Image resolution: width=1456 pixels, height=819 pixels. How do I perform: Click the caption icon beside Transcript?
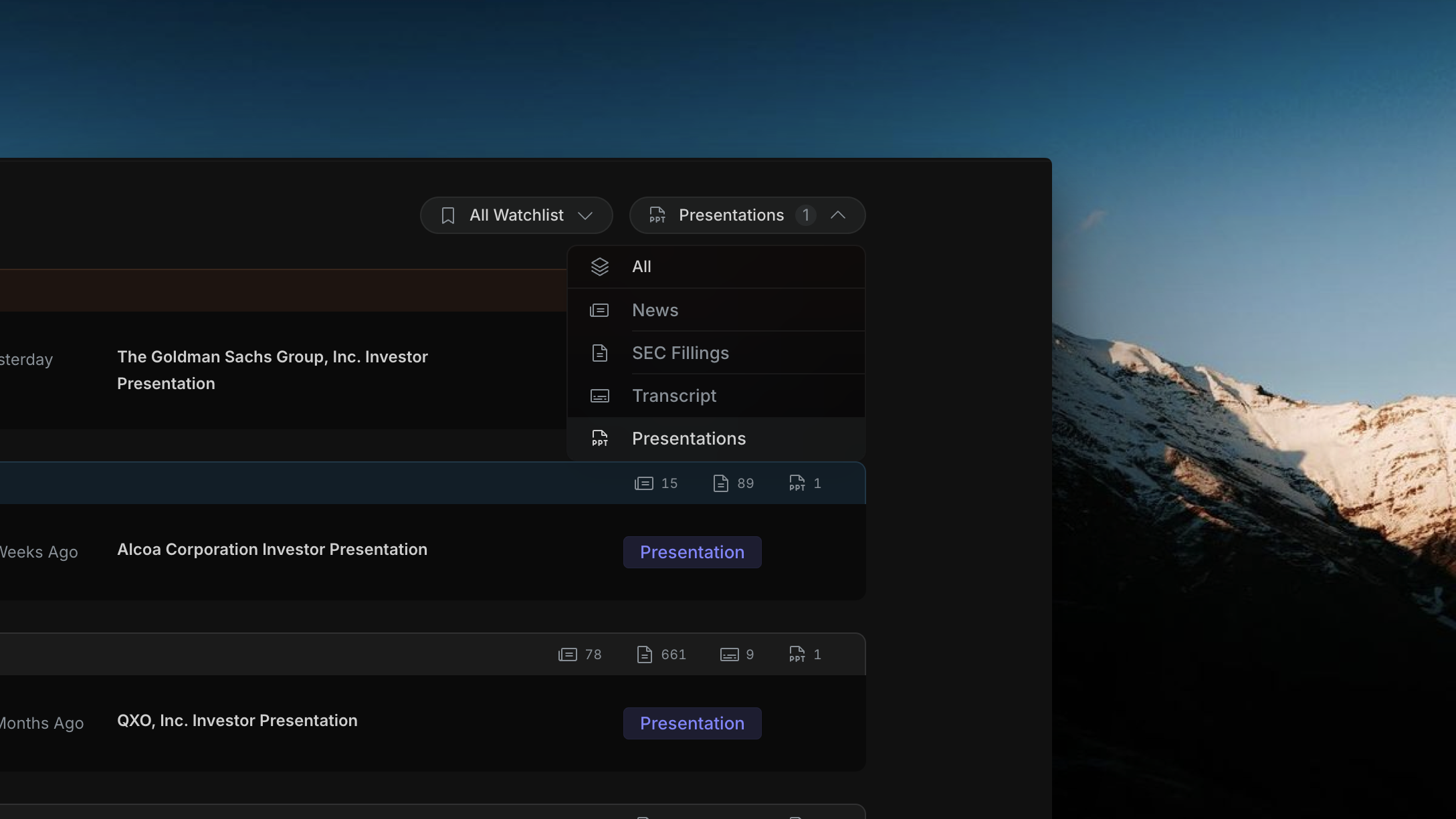[600, 396]
